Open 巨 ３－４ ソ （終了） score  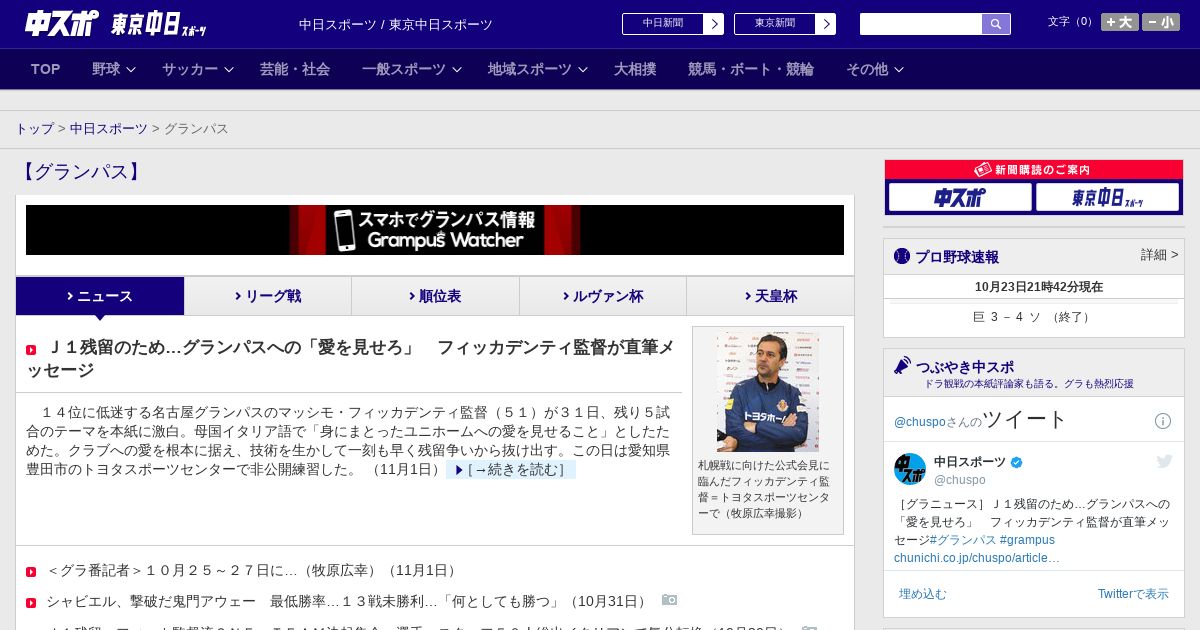[1034, 317]
